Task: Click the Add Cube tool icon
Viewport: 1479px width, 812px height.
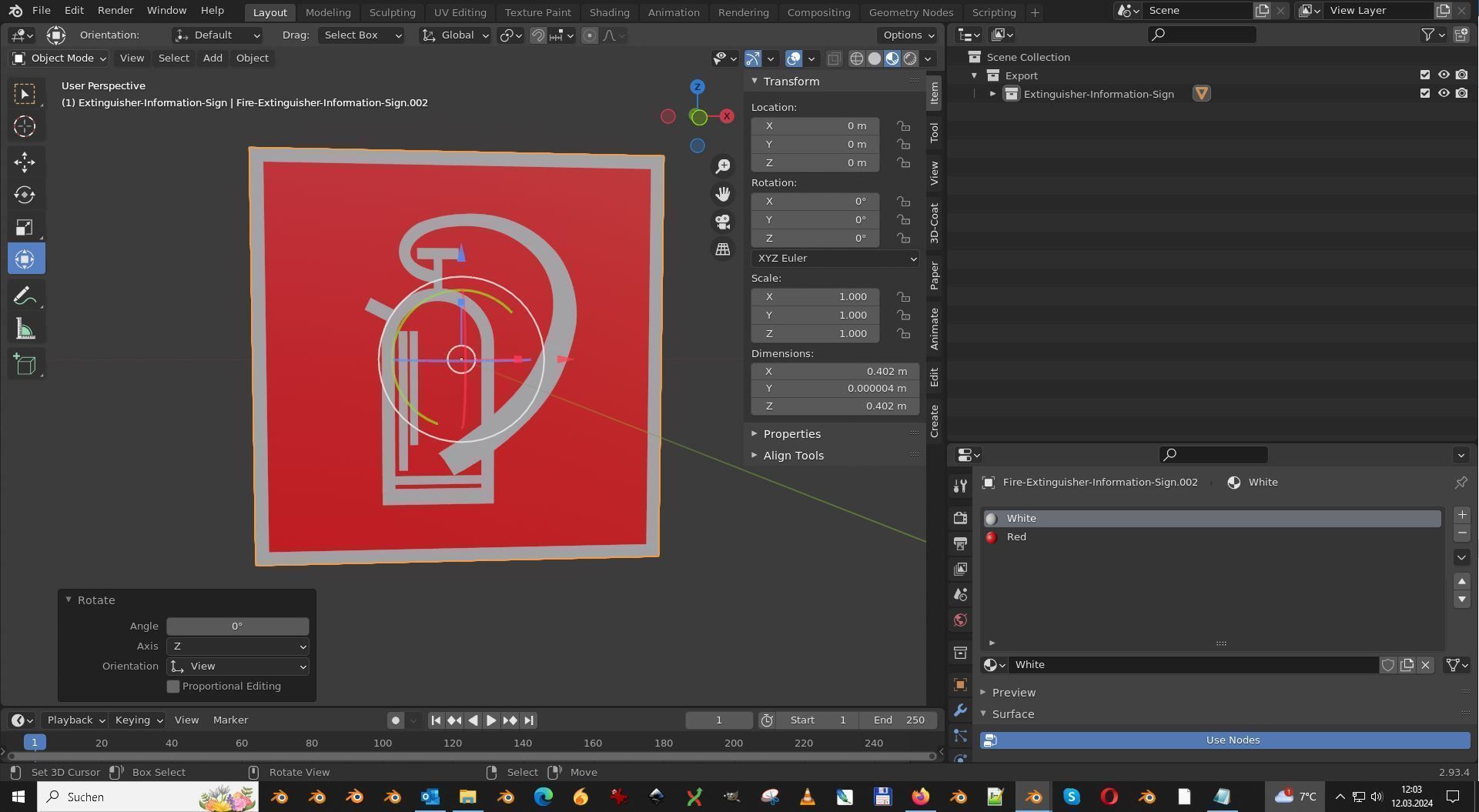Action: (x=25, y=364)
